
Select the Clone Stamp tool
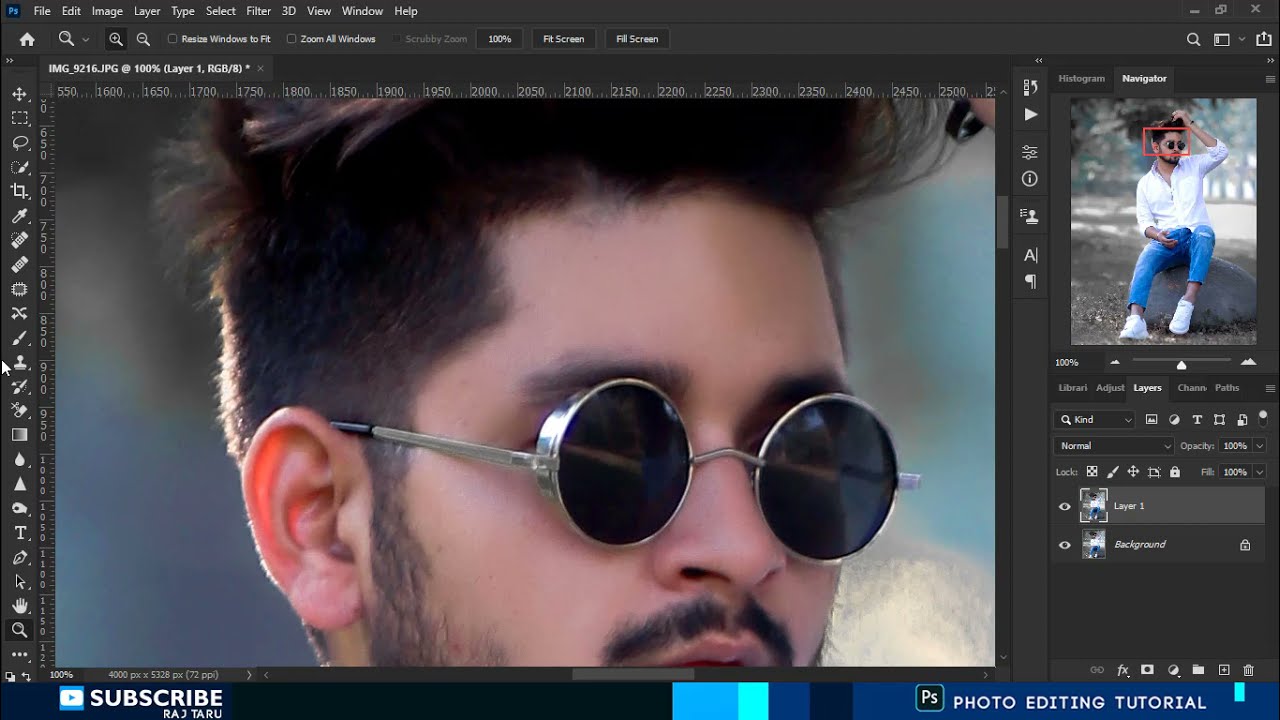(x=19, y=362)
